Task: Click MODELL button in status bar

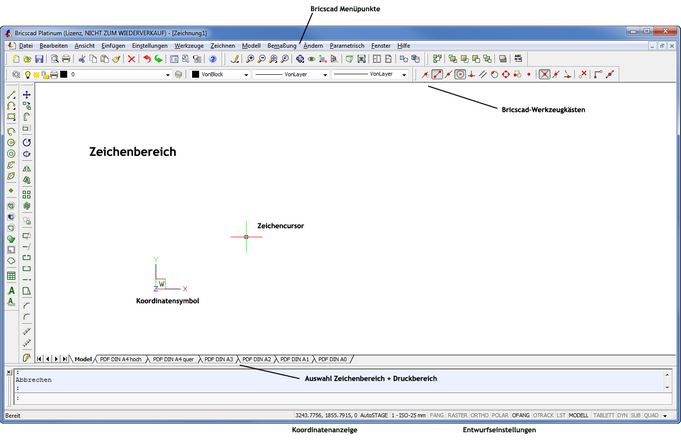Action: click(578, 414)
